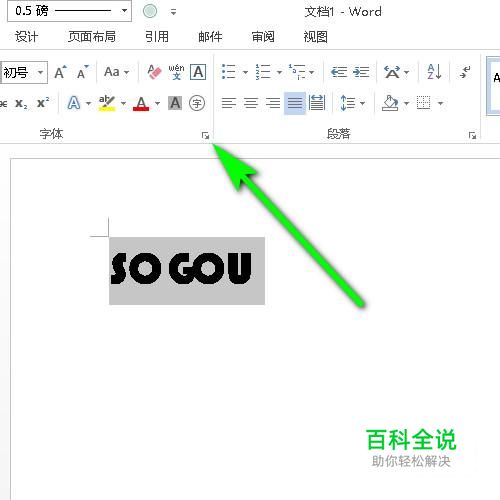Apply distributed alignment

tap(317, 103)
